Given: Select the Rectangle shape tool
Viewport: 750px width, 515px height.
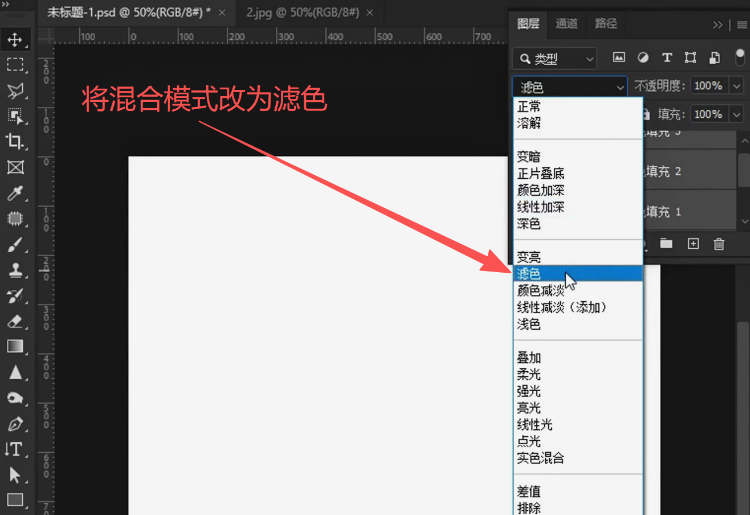Looking at the screenshot, I should pyautogui.click(x=15, y=500).
